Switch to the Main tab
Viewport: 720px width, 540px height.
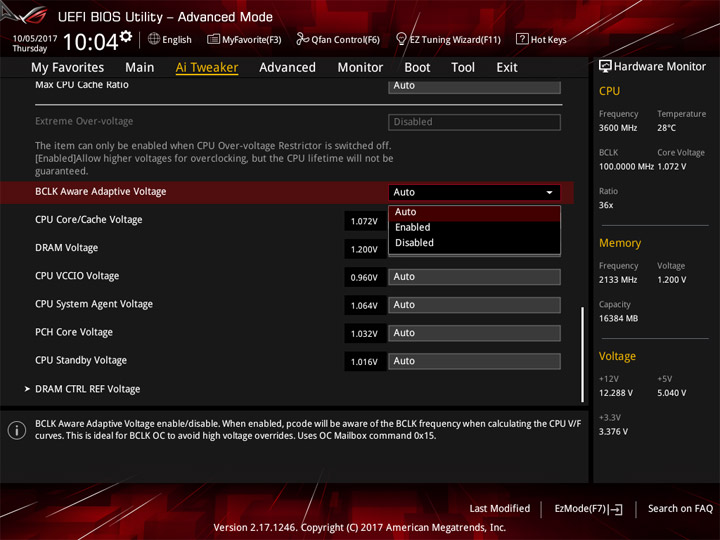click(x=140, y=68)
